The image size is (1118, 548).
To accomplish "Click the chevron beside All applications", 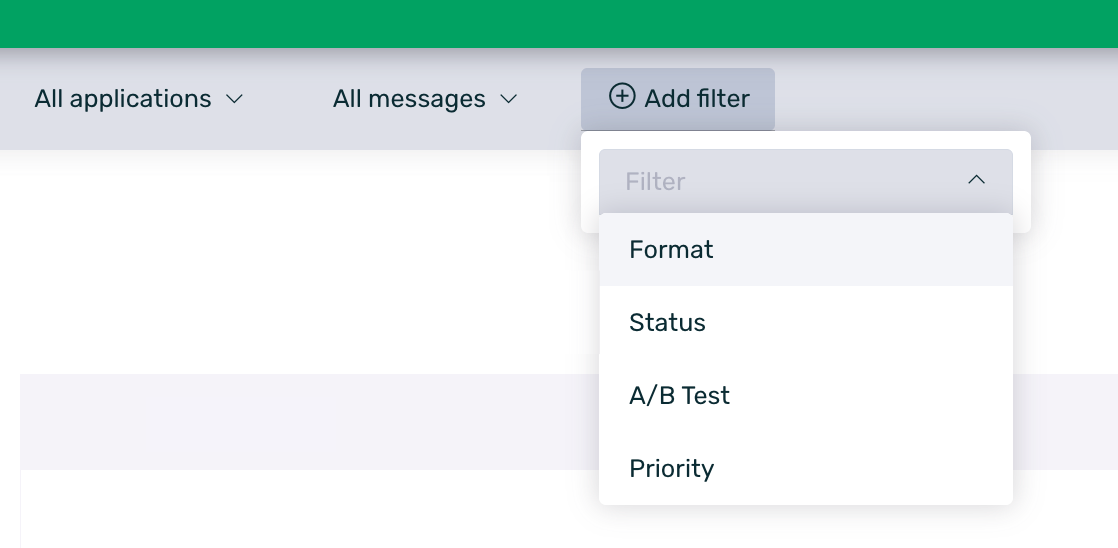I will [235, 100].
